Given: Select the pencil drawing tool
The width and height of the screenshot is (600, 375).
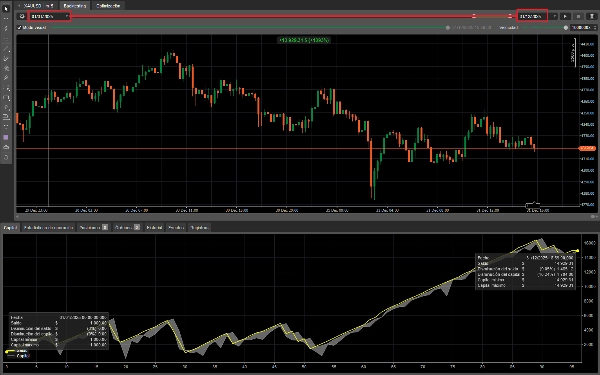Looking at the screenshot, I should tap(6, 78).
